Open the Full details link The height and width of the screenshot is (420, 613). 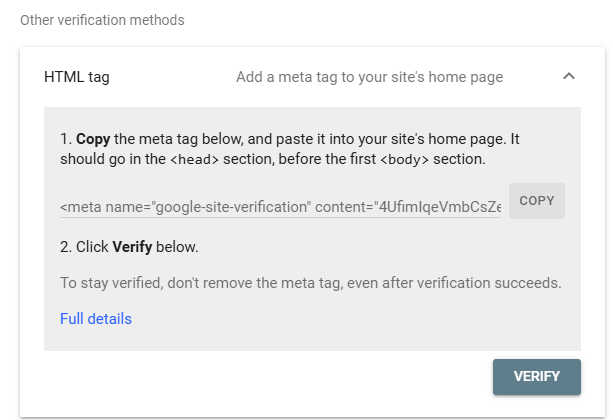pos(96,319)
